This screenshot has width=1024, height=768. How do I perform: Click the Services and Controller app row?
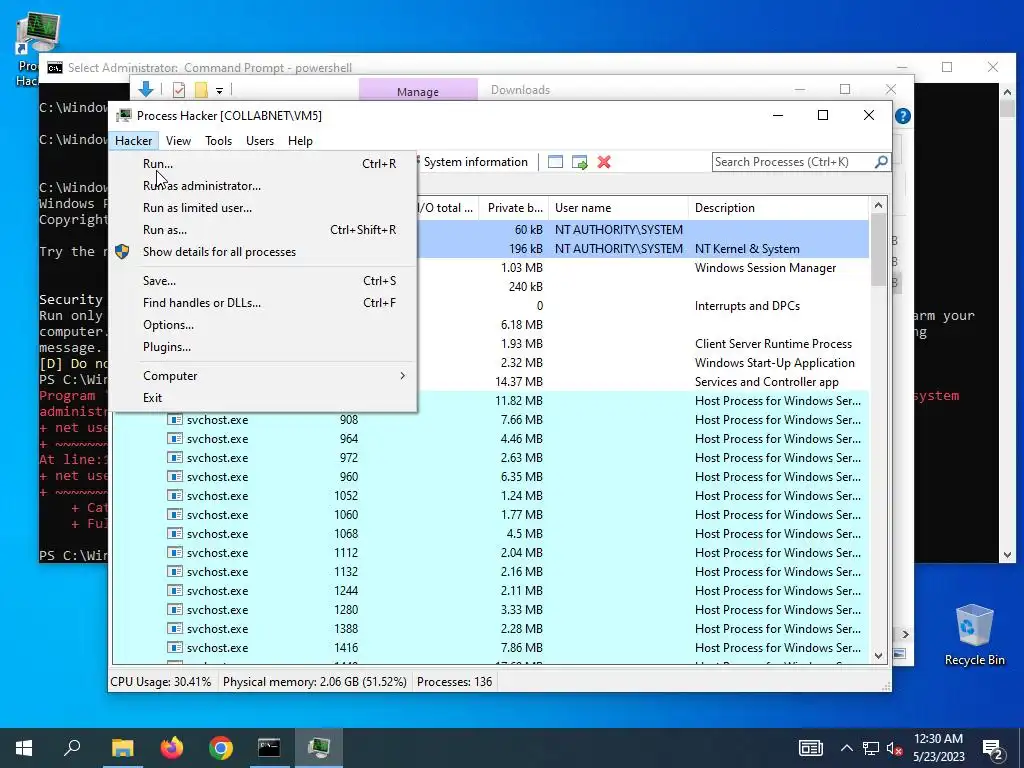[642, 381]
